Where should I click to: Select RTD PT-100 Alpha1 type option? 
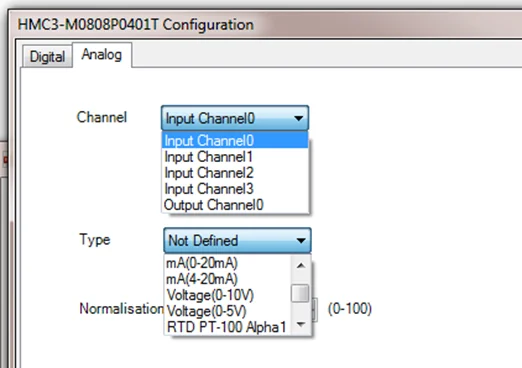click(228, 327)
